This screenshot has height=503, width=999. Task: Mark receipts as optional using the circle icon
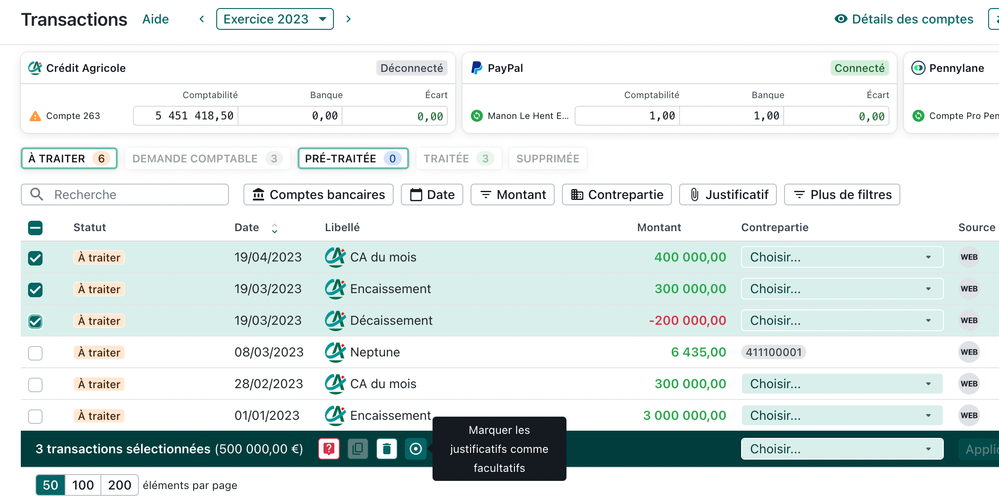click(x=416, y=449)
